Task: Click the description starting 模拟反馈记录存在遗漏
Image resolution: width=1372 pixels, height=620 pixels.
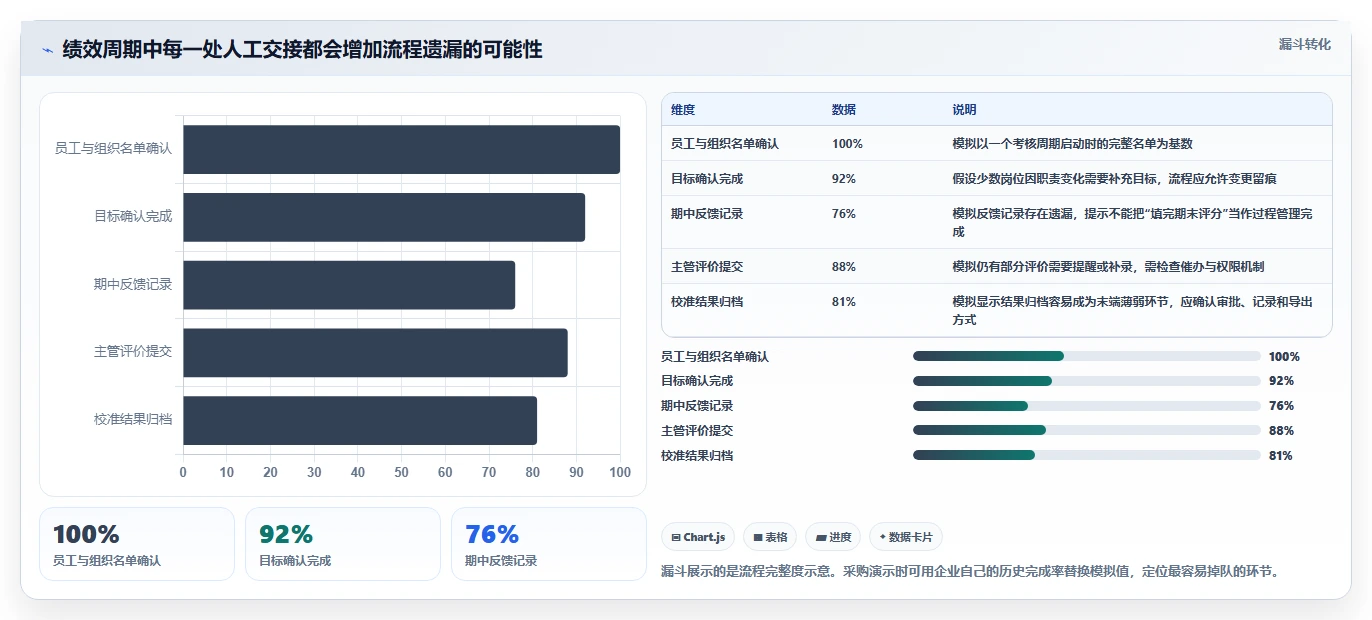Action: [x=1134, y=222]
